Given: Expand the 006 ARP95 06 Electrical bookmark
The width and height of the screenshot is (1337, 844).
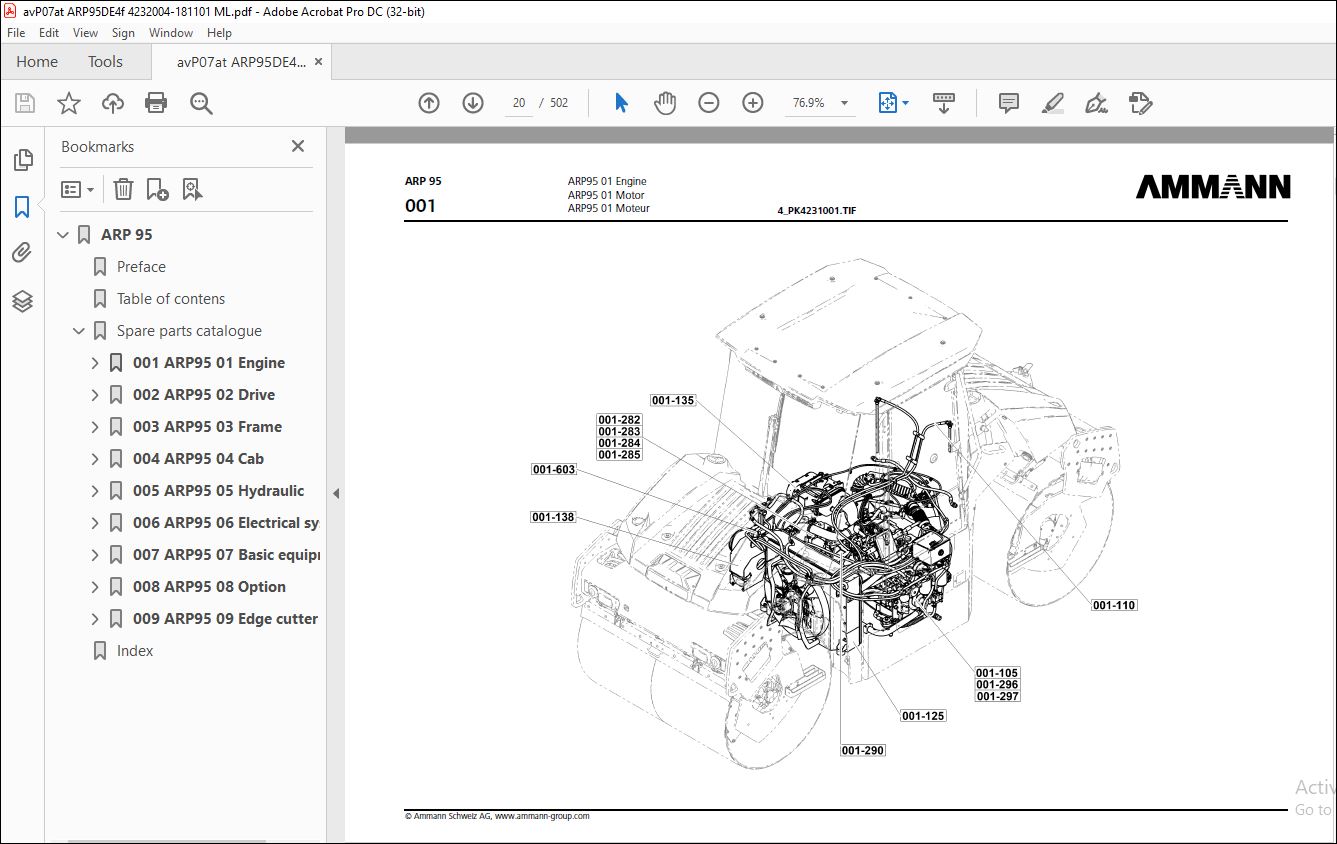Looking at the screenshot, I should tap(95, 523).
